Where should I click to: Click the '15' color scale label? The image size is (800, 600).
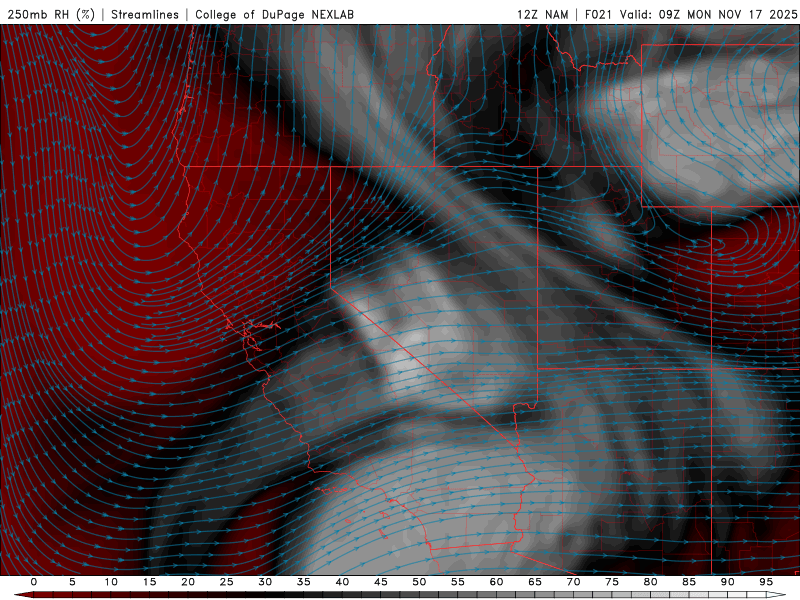pyautogui.click(x=149, y=582)
